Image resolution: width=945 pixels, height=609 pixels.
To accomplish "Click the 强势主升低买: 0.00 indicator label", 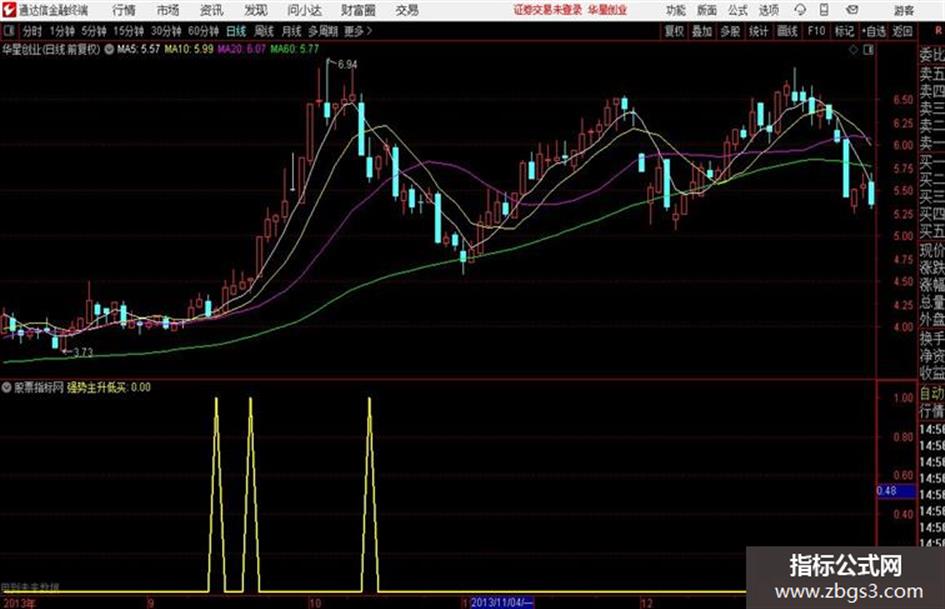I will pos(108,387).
